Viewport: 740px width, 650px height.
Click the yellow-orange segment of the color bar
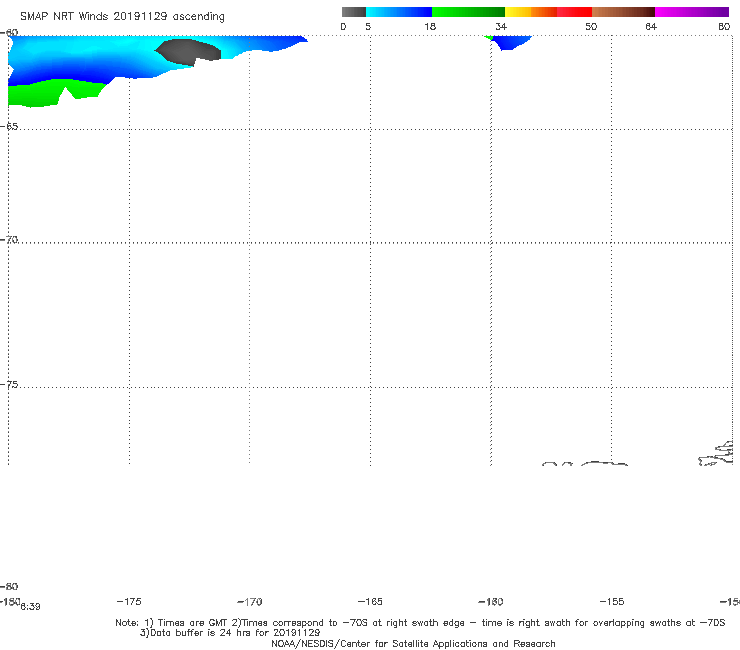click(531, 12)
